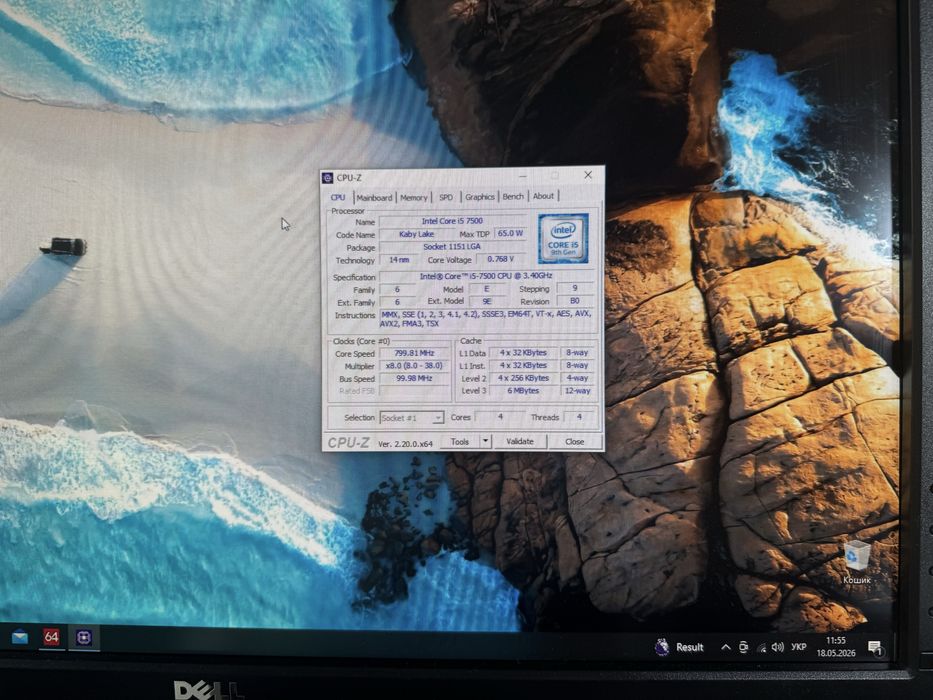Open the notification center icon
Image resolution: width=933 pixels, height=700 pixels.
[x=875, y=648]
